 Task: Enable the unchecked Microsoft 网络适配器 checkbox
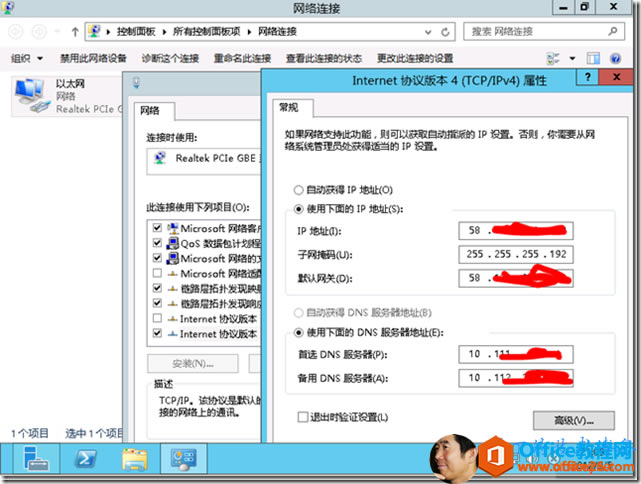(157, 273)
